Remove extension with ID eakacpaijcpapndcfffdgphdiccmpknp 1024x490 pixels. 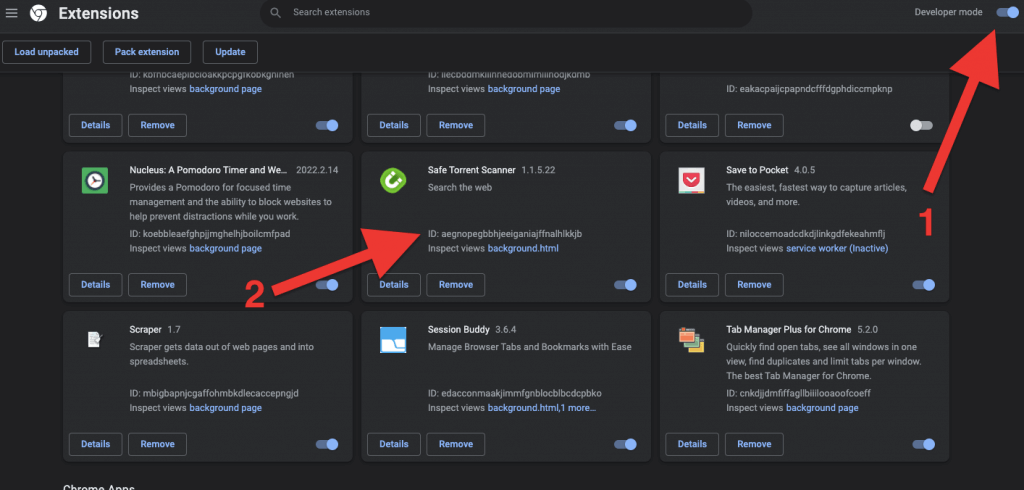pyautogui.click(x=754, y=125)
